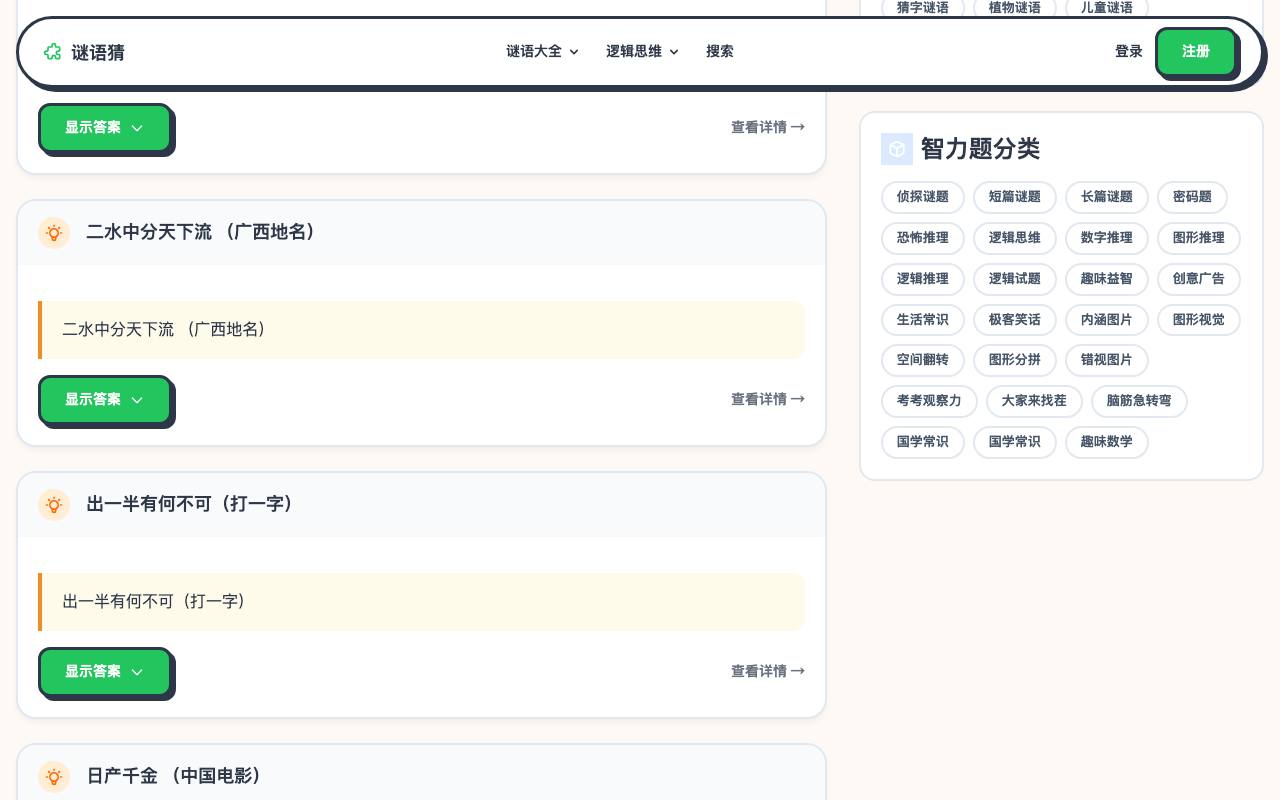
Task: Select the 考考观察力 category tag
Action: (x=929, y=401)
